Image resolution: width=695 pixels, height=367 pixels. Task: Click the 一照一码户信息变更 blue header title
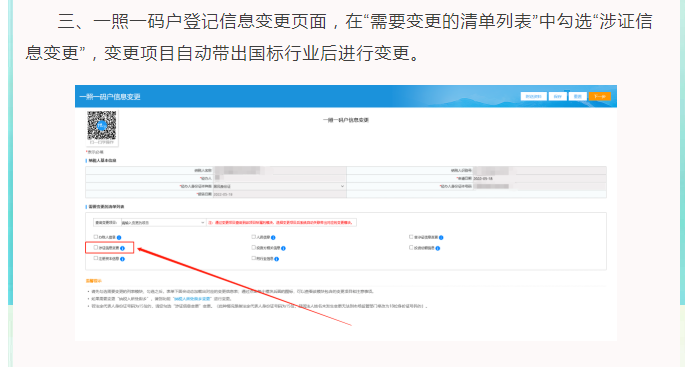(x=110, y=97)
